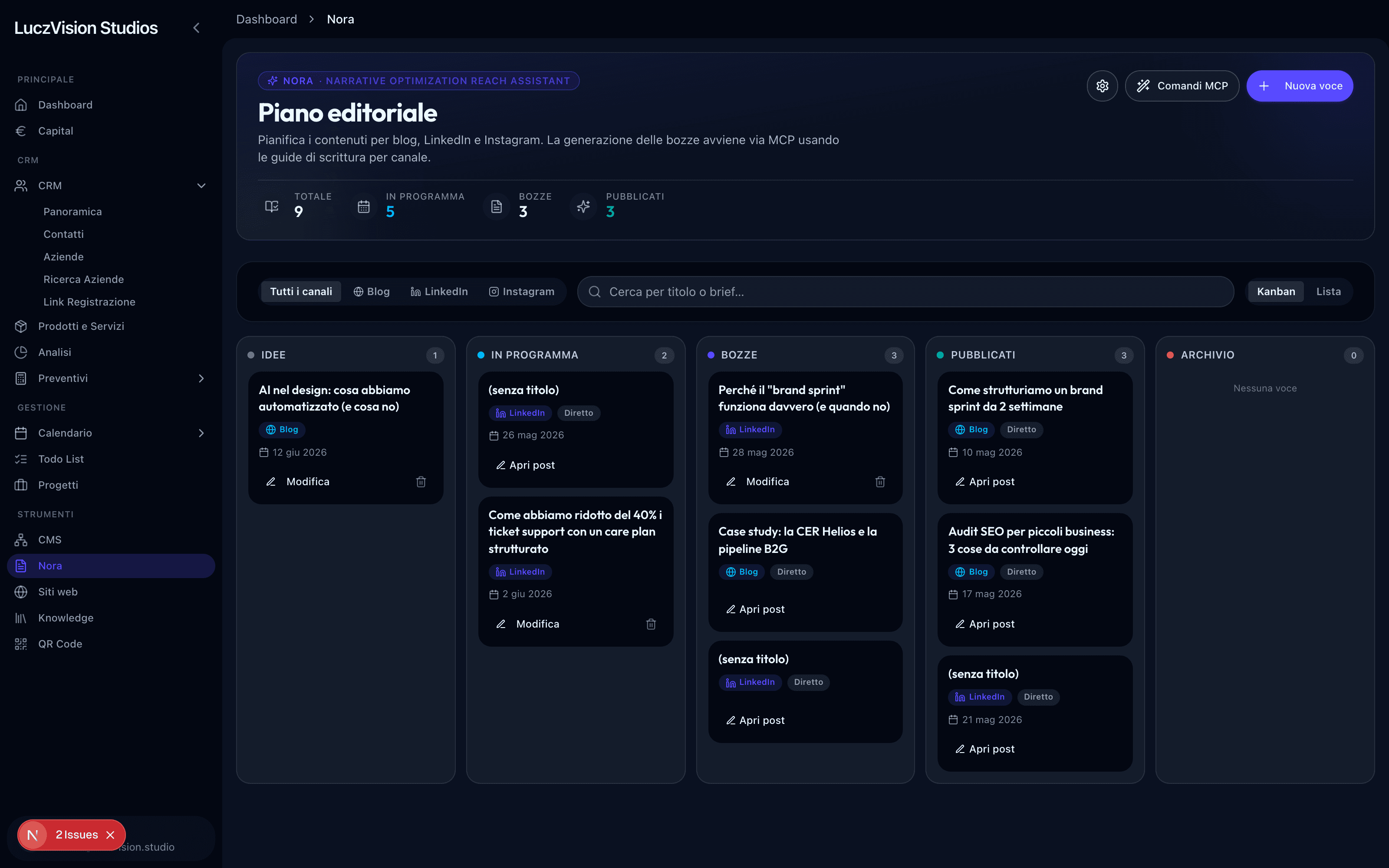This screenshot has height=868, width=1389.
Task: Click the Blog tag on AI nel design card
Action: (x=283, y=429)
